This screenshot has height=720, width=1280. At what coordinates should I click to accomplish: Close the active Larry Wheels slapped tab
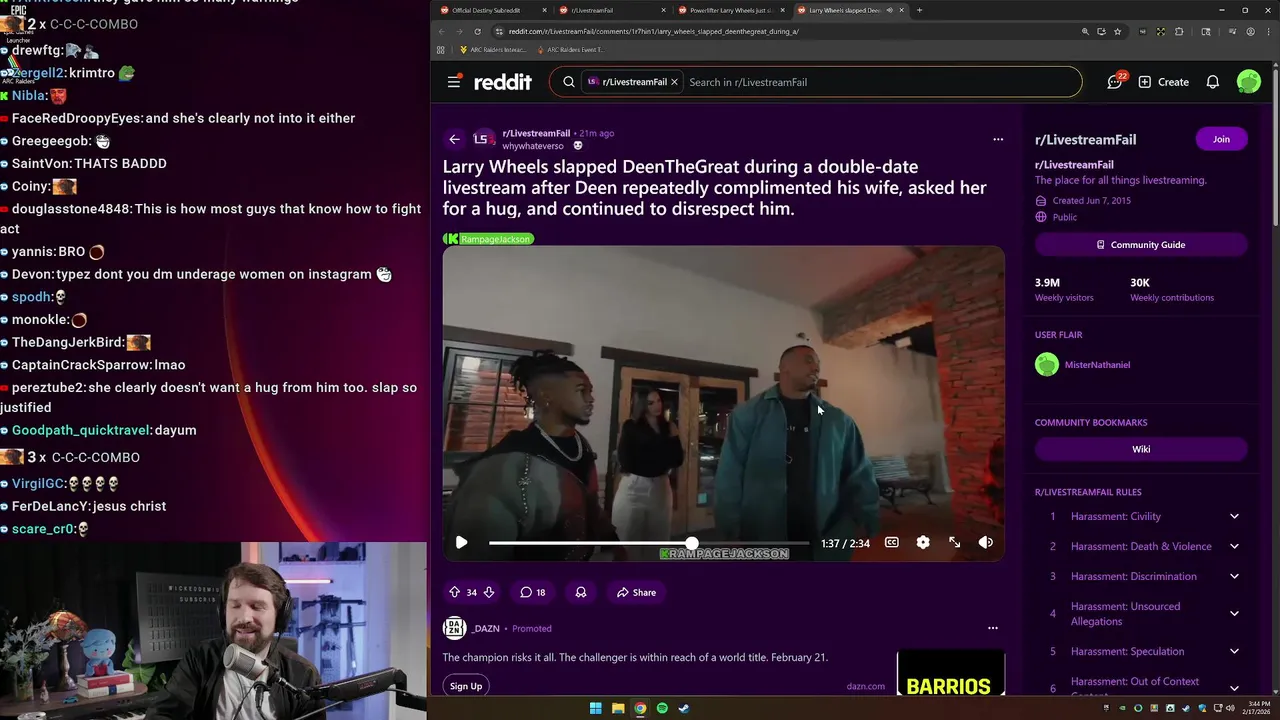901,10
